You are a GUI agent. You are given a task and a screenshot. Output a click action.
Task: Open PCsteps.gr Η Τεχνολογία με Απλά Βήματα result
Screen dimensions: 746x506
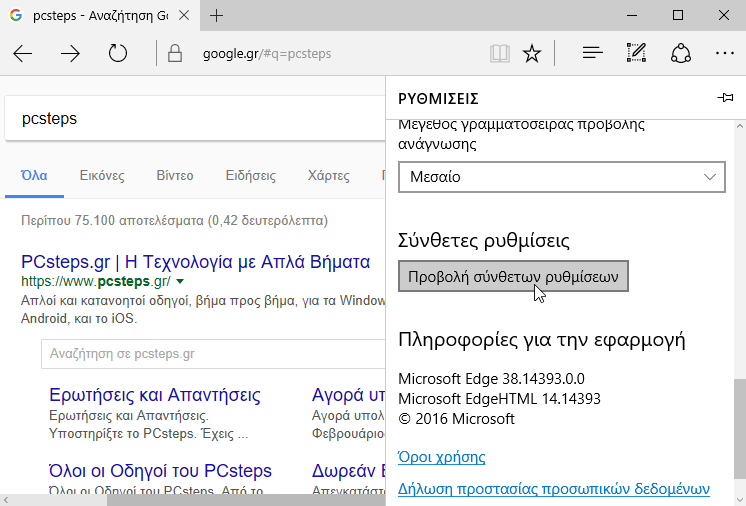(x=196, y=262)
